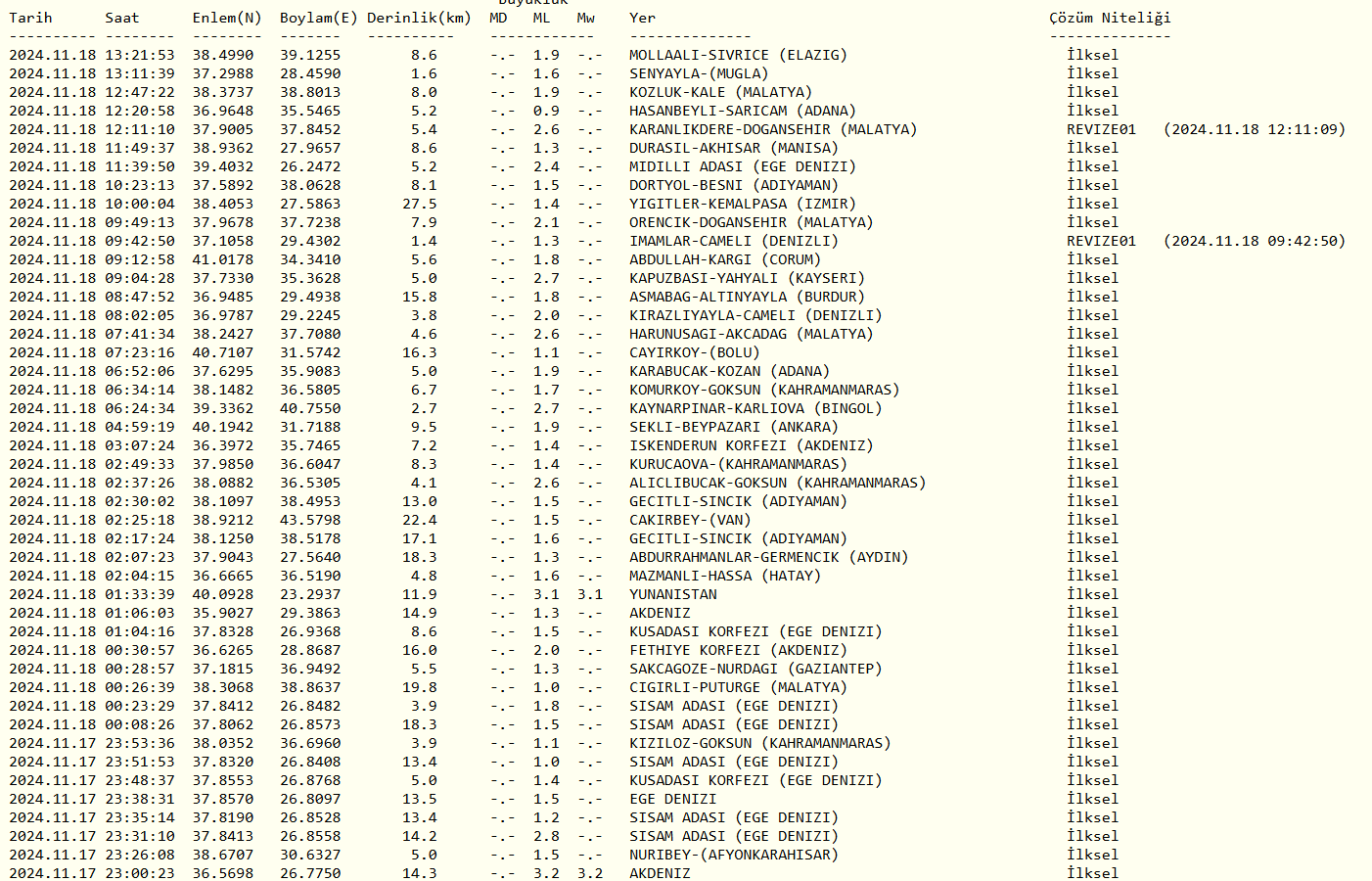Click location SAKCAGOZE-NURDAGI (GAZIANTEP)
The width and height of the screenshot is (1372, 881).
click(x=756, y=669)
